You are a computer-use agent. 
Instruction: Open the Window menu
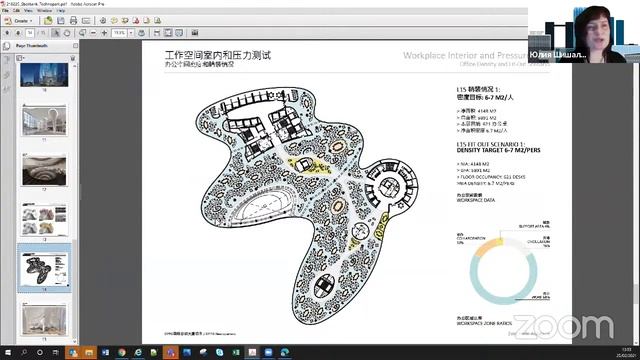(x=44, y=11)
